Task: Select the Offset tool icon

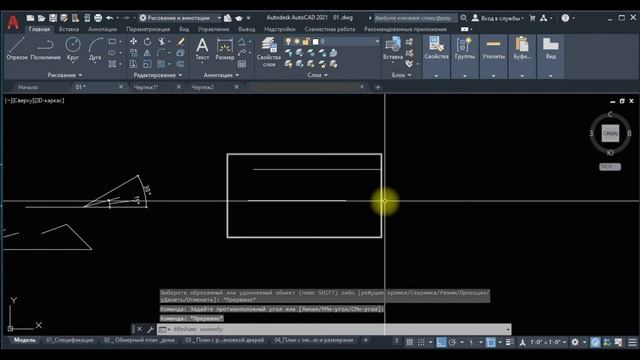Action: click(181, 64)
